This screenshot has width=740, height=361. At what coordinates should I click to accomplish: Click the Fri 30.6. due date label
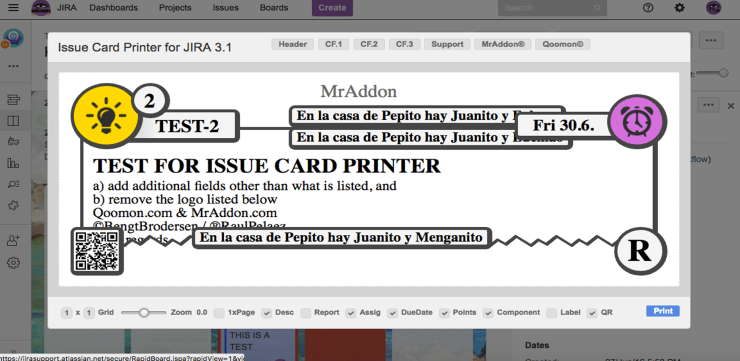(563, 125)
